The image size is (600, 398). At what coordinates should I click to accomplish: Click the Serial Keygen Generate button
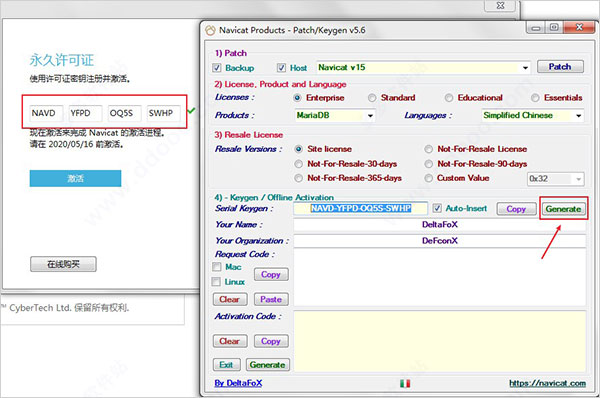[x=563, y=209]
